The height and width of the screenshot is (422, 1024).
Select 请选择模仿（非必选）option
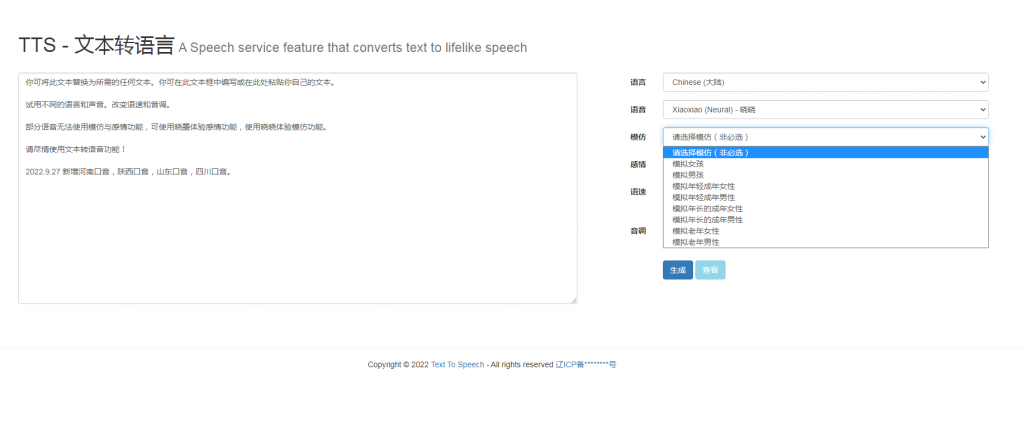(x=710, y=152)
